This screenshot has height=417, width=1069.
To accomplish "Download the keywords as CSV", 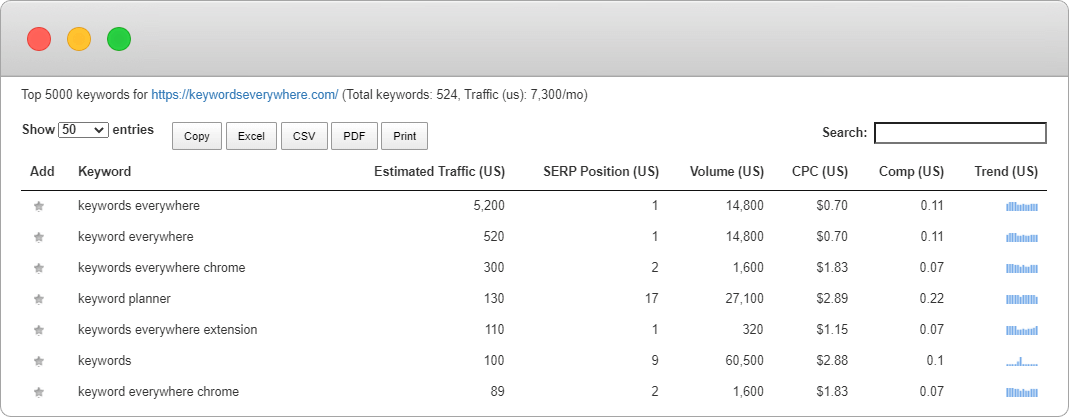I will pyautogui.click(x=303, y=136).
